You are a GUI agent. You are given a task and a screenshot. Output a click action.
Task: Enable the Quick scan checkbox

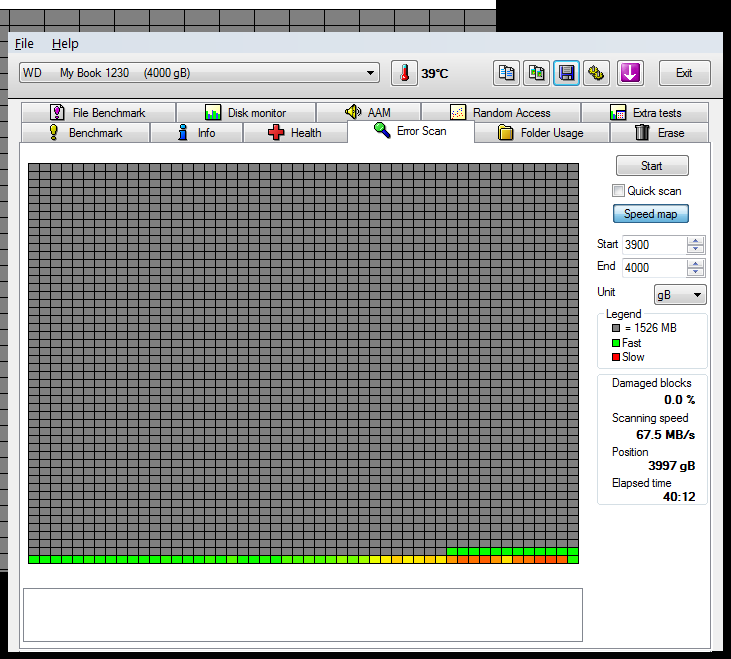(618, 191)
